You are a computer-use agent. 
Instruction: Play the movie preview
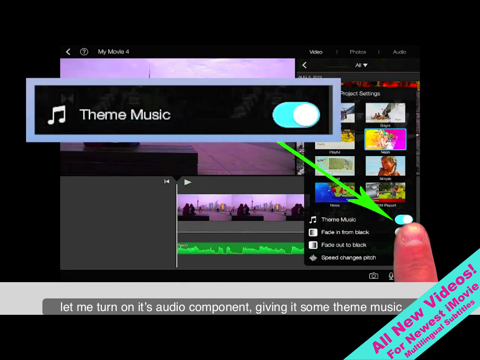coord(188,182)
